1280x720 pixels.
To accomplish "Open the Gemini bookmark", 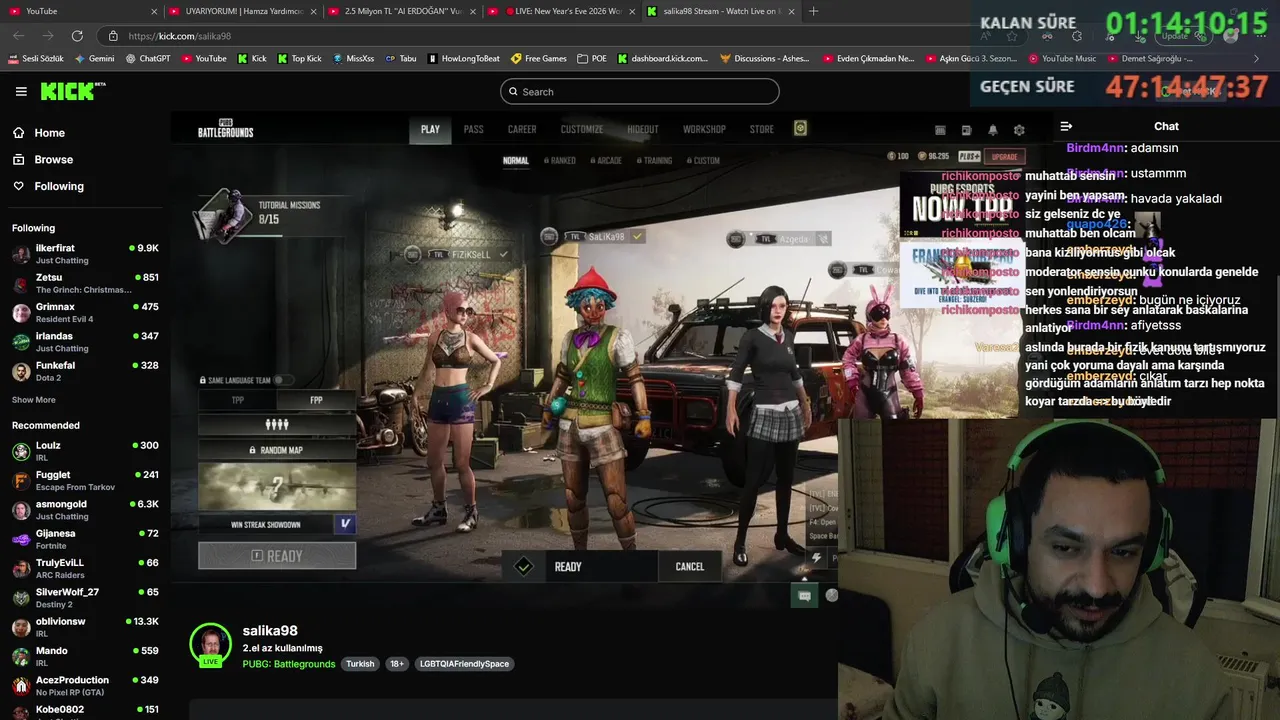I will tap(94, 59).
